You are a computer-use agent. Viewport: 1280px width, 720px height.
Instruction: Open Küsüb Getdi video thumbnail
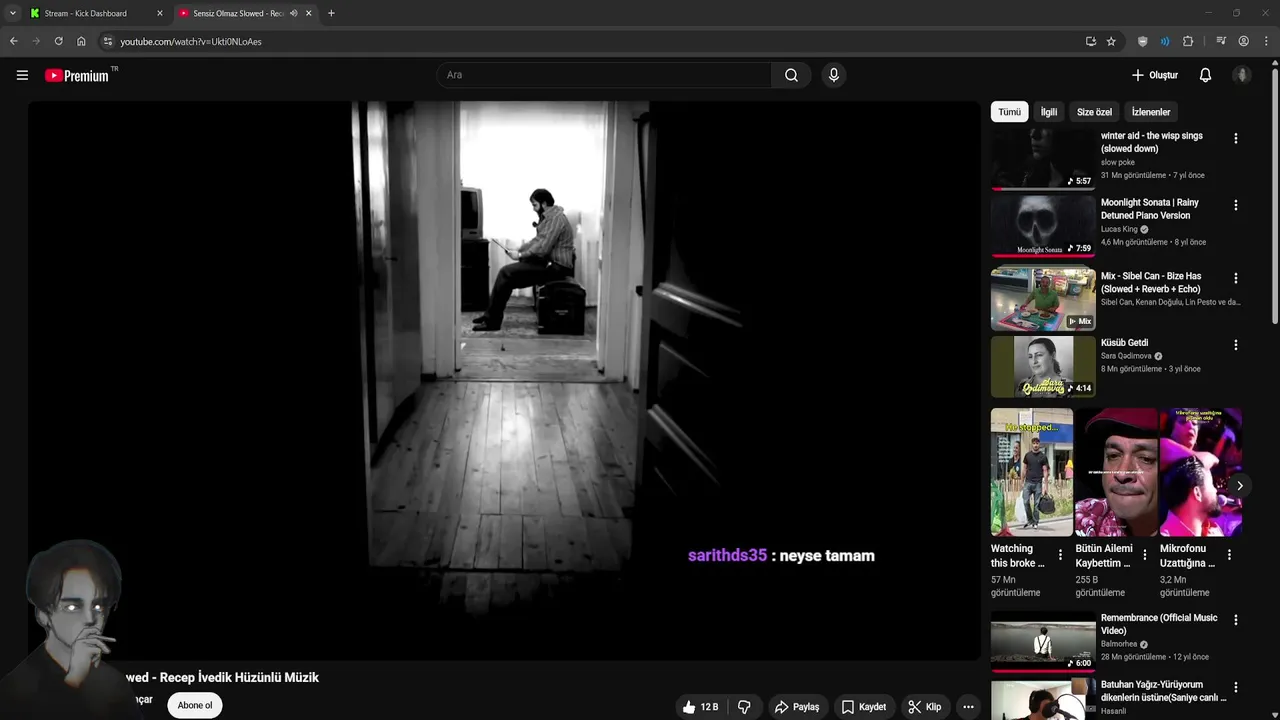pos(1043,366)
